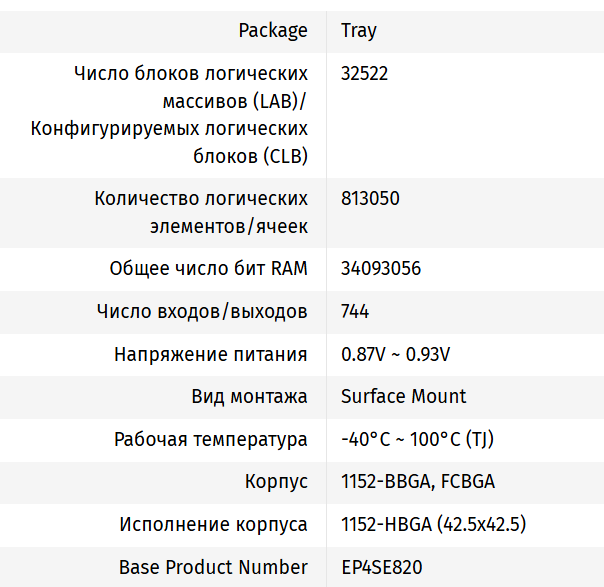This screenshot has width=604, height=587.
Task: Click the mounting type label
Action: coord(249,397)
